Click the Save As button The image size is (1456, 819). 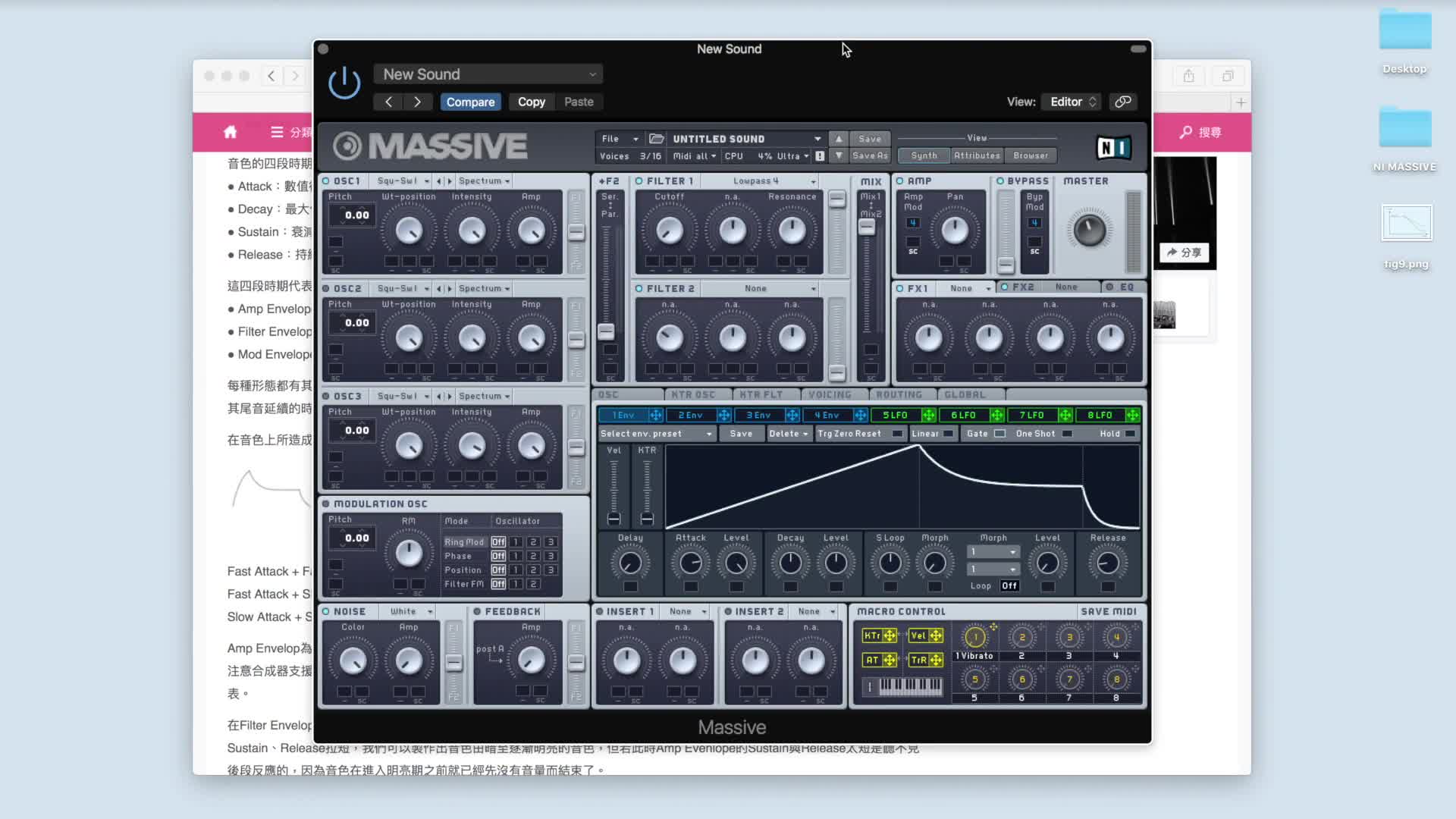(870, 155)
